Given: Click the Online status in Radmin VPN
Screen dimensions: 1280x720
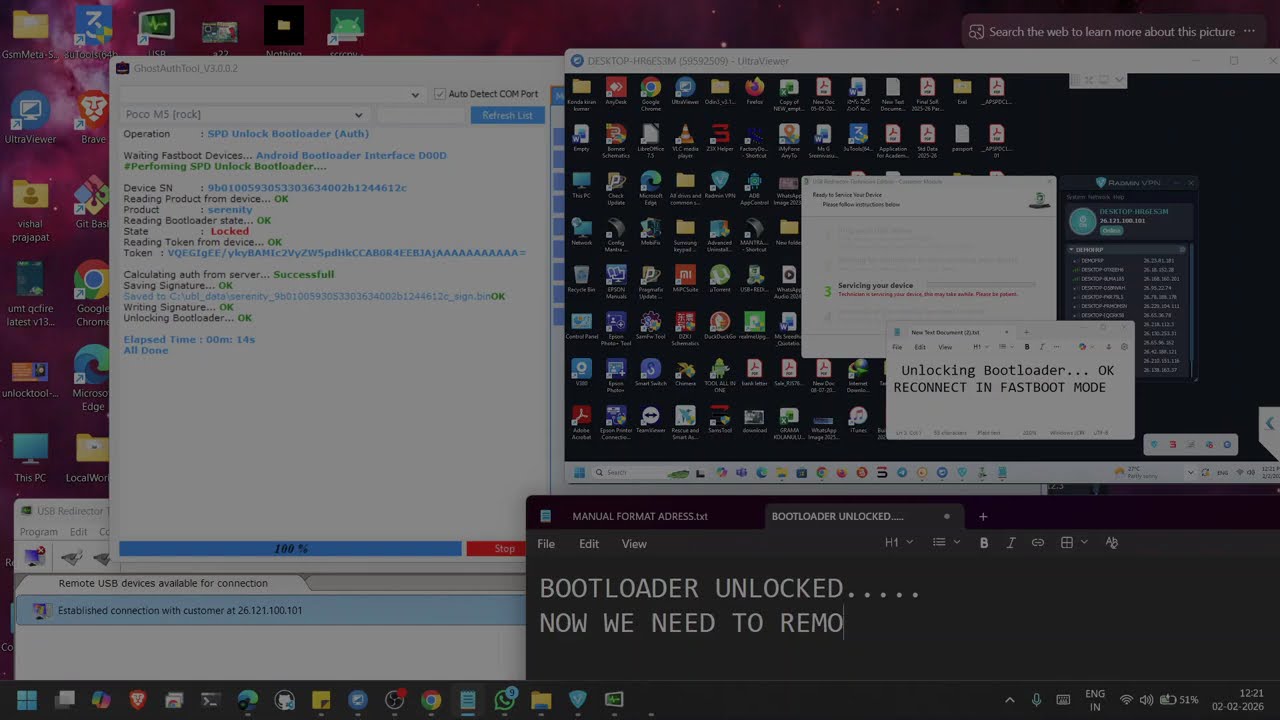Looking at the screenshot, I should [x=1111, y=230].
